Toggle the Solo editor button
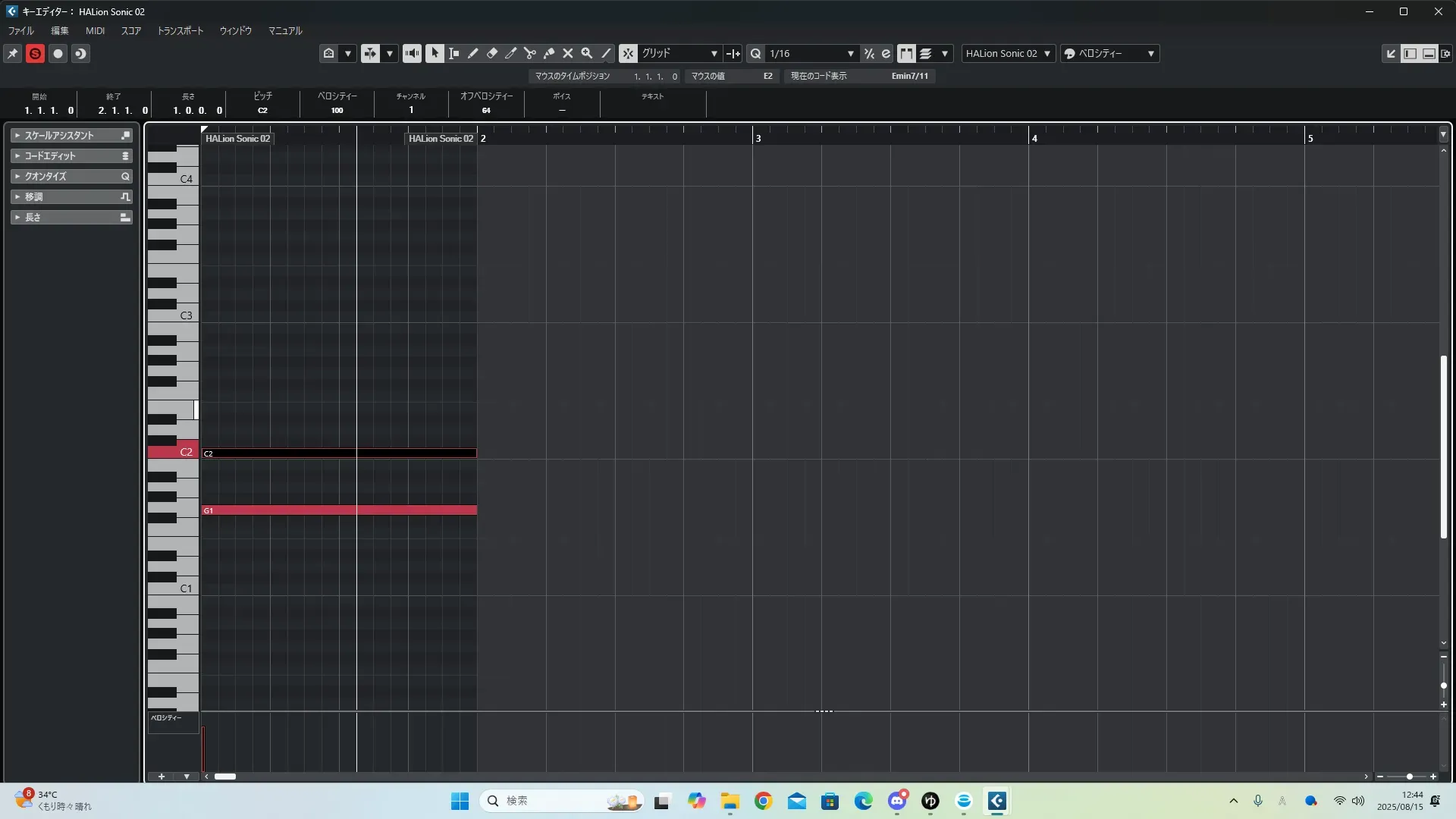The width and height of the screenshot is (1456, 819). (x=35, y=53)
